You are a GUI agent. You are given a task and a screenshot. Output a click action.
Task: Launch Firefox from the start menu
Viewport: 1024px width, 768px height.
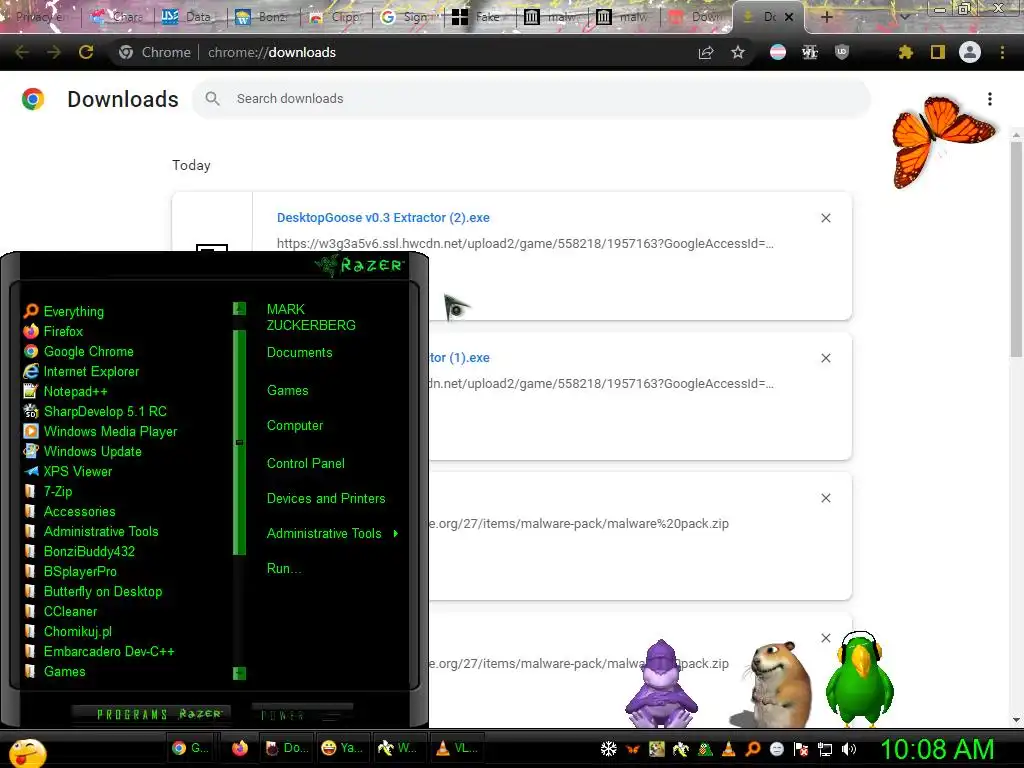(x=53, y=331)
